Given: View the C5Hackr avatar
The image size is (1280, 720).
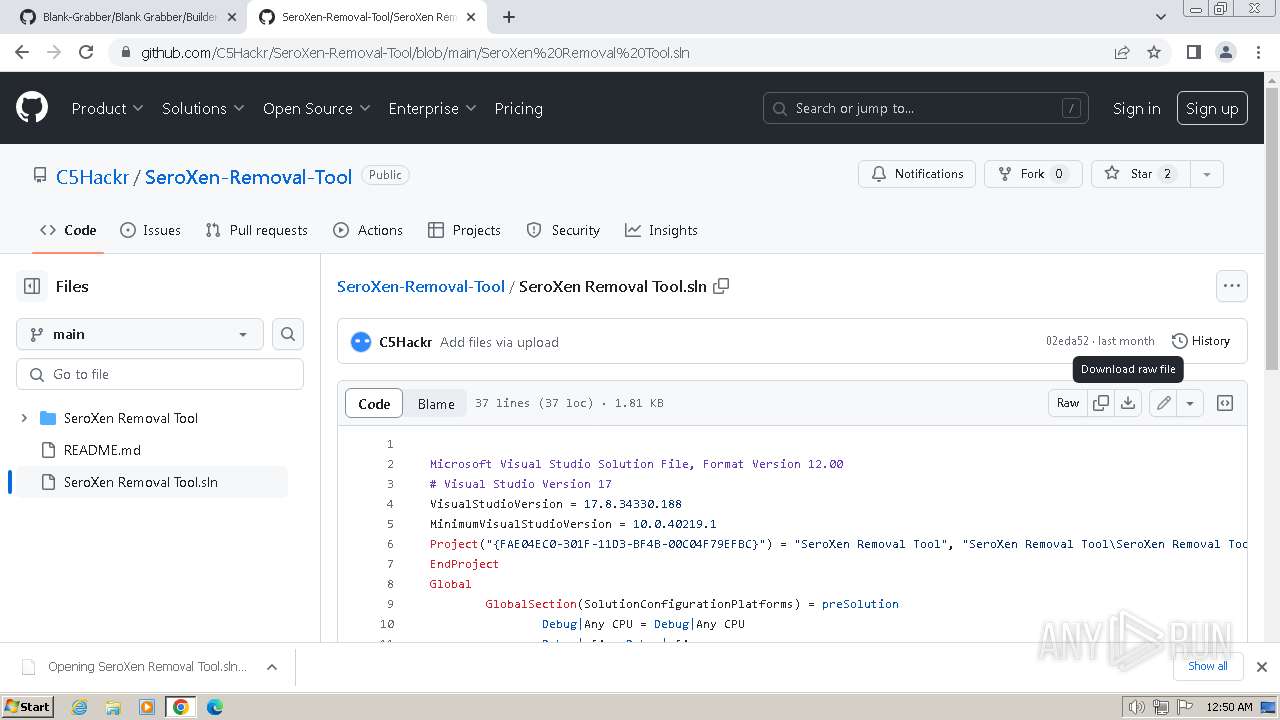Looking at the screenshot, I should pos(361,342).
